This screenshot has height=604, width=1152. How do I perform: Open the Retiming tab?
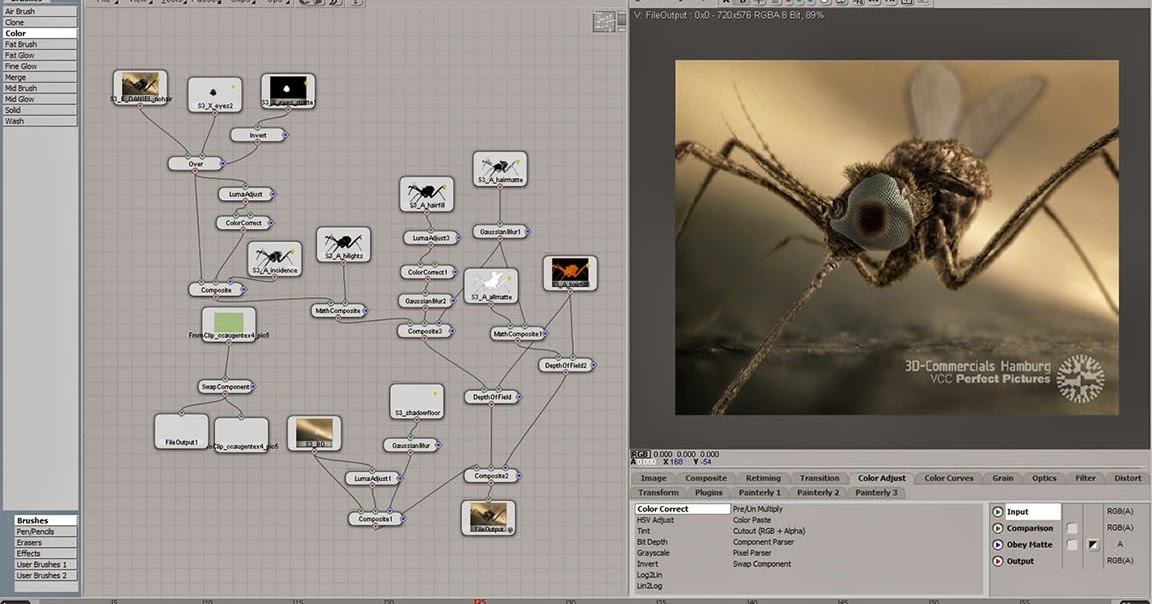tap(763, 478)
